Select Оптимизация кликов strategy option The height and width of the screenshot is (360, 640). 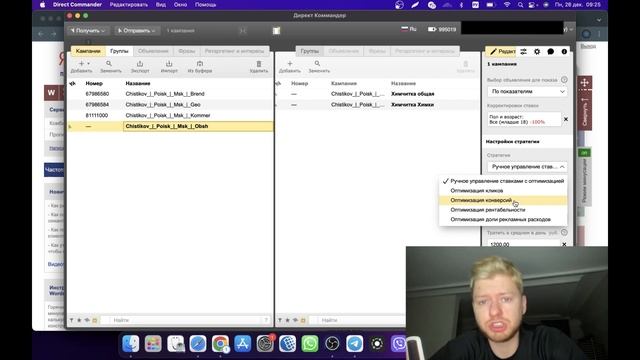pyautogui.click(x=503, y=191)
